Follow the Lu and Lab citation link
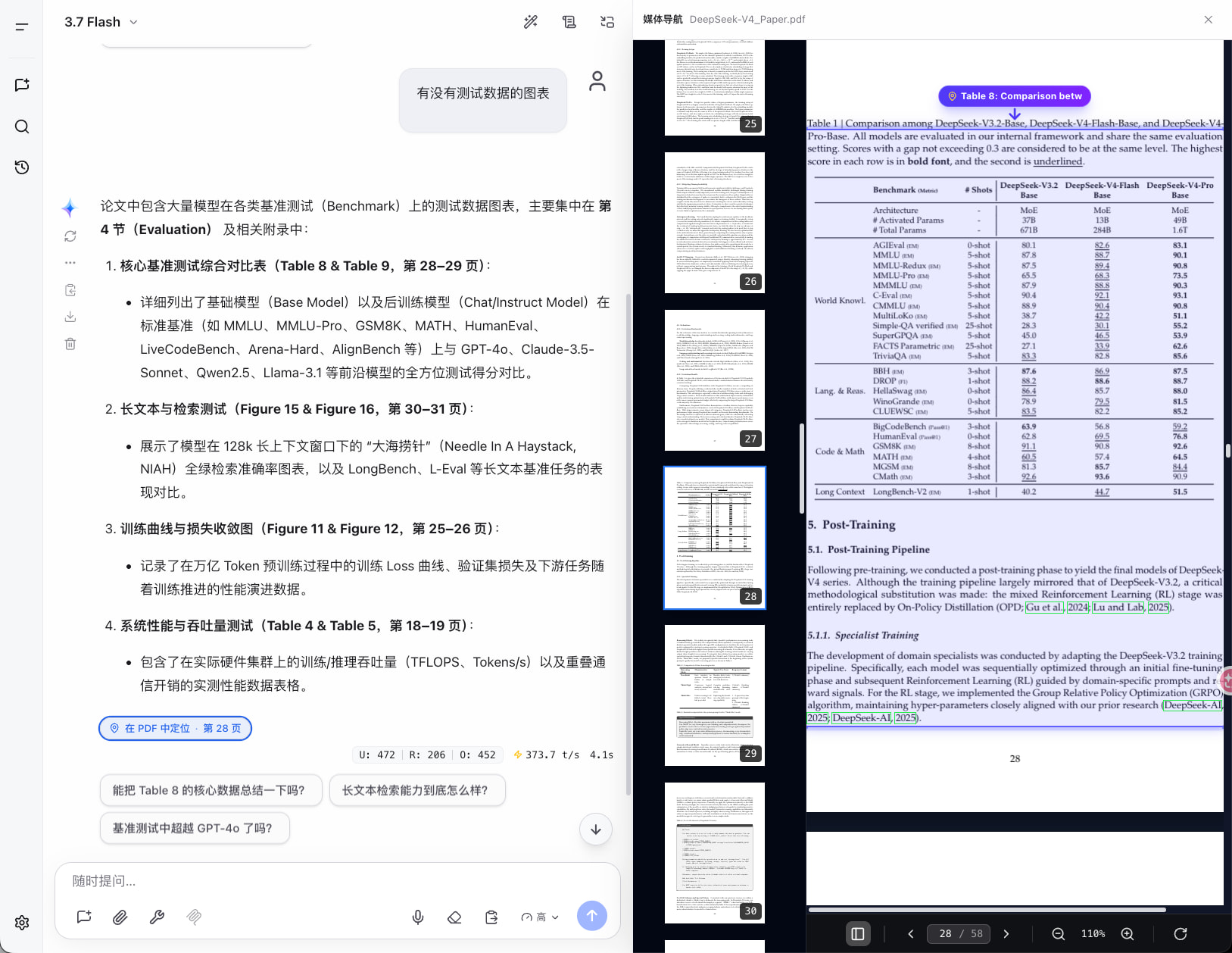 tap(1118, 607)
